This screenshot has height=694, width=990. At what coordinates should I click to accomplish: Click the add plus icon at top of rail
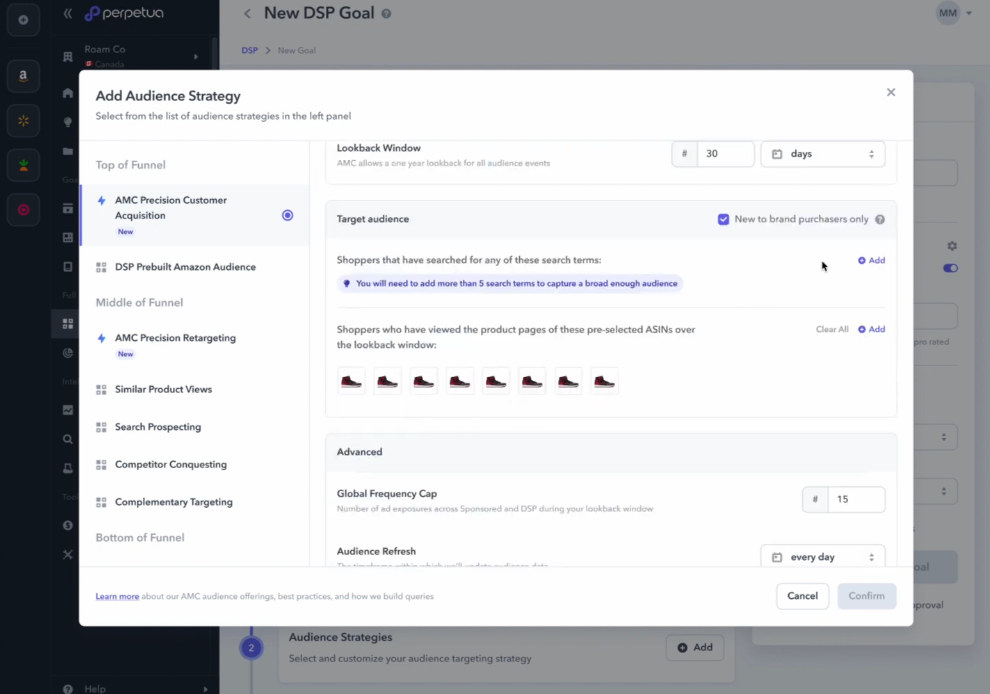(23, 20)
